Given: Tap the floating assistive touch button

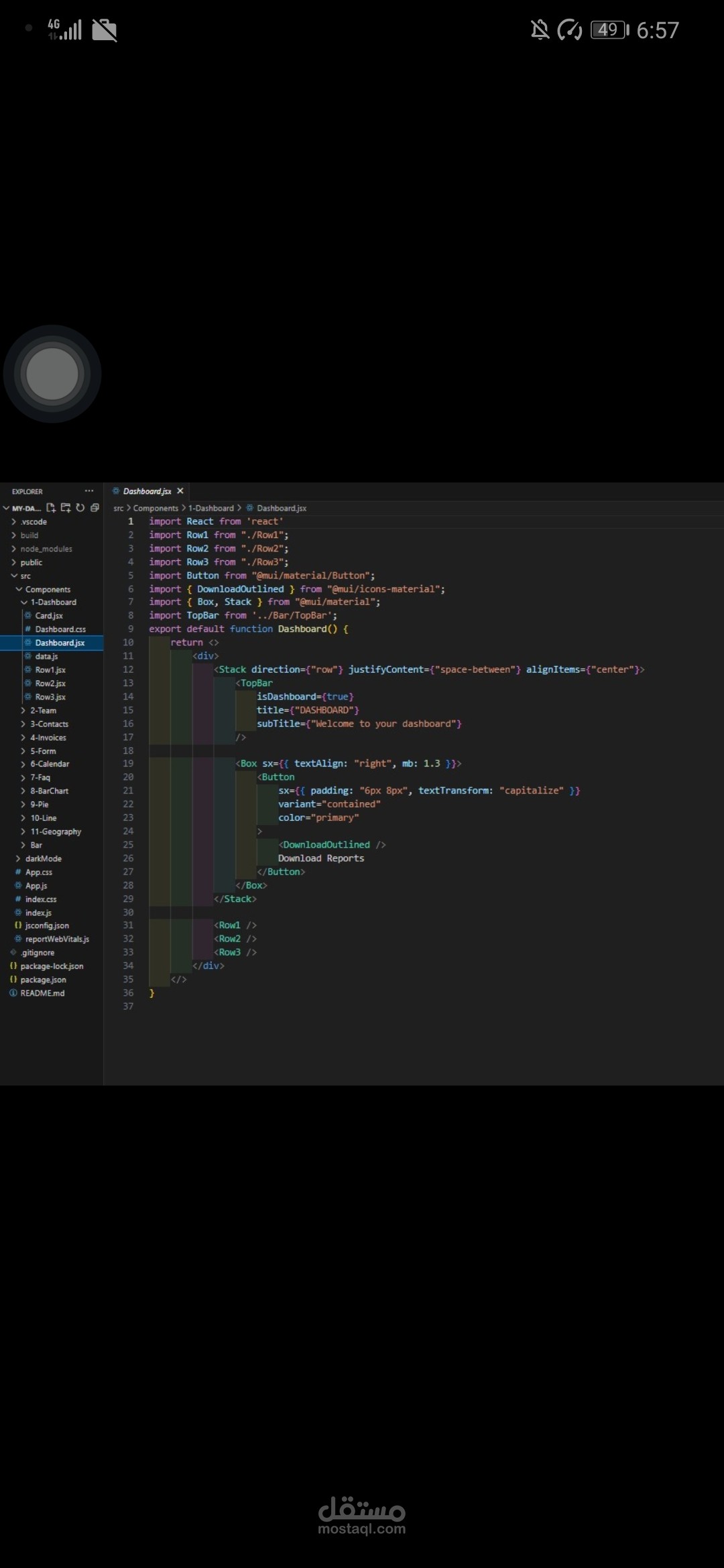Looking at the screenshot, I should click(52, 374).
